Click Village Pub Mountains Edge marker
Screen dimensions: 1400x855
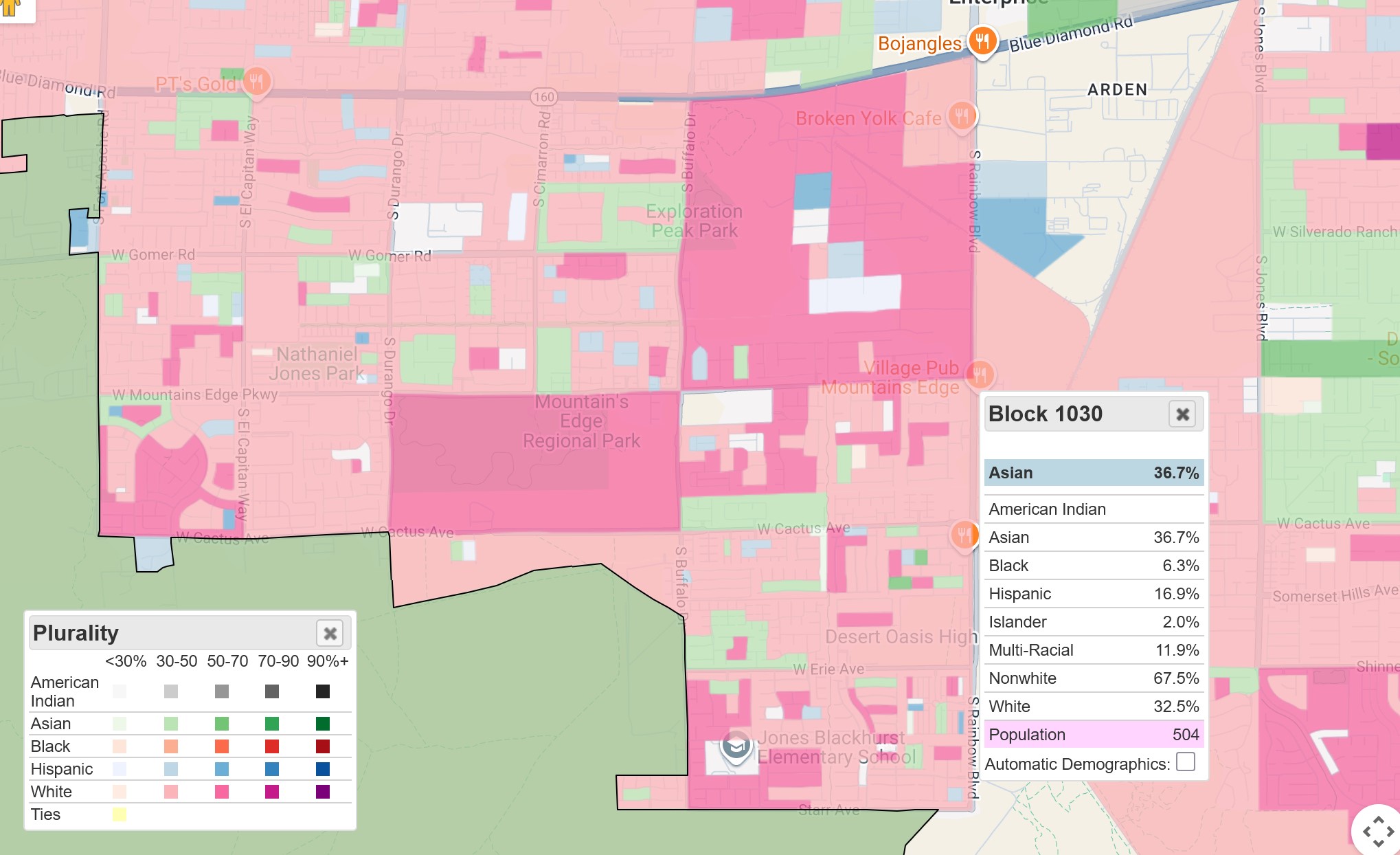pyautogui.click(x=980, y=375)
